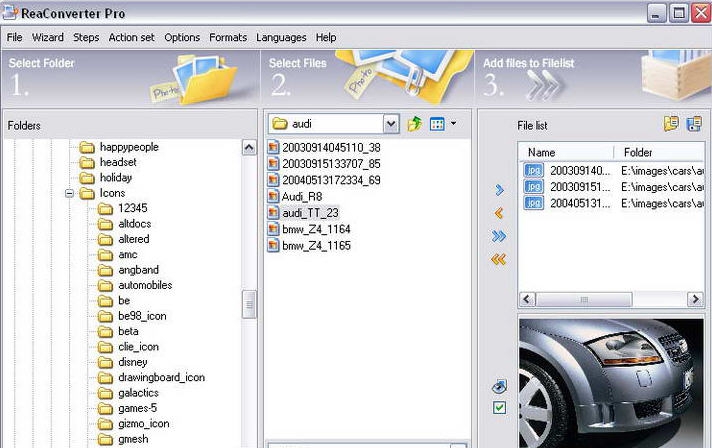Open the Help menu

[x=326, y=37]
